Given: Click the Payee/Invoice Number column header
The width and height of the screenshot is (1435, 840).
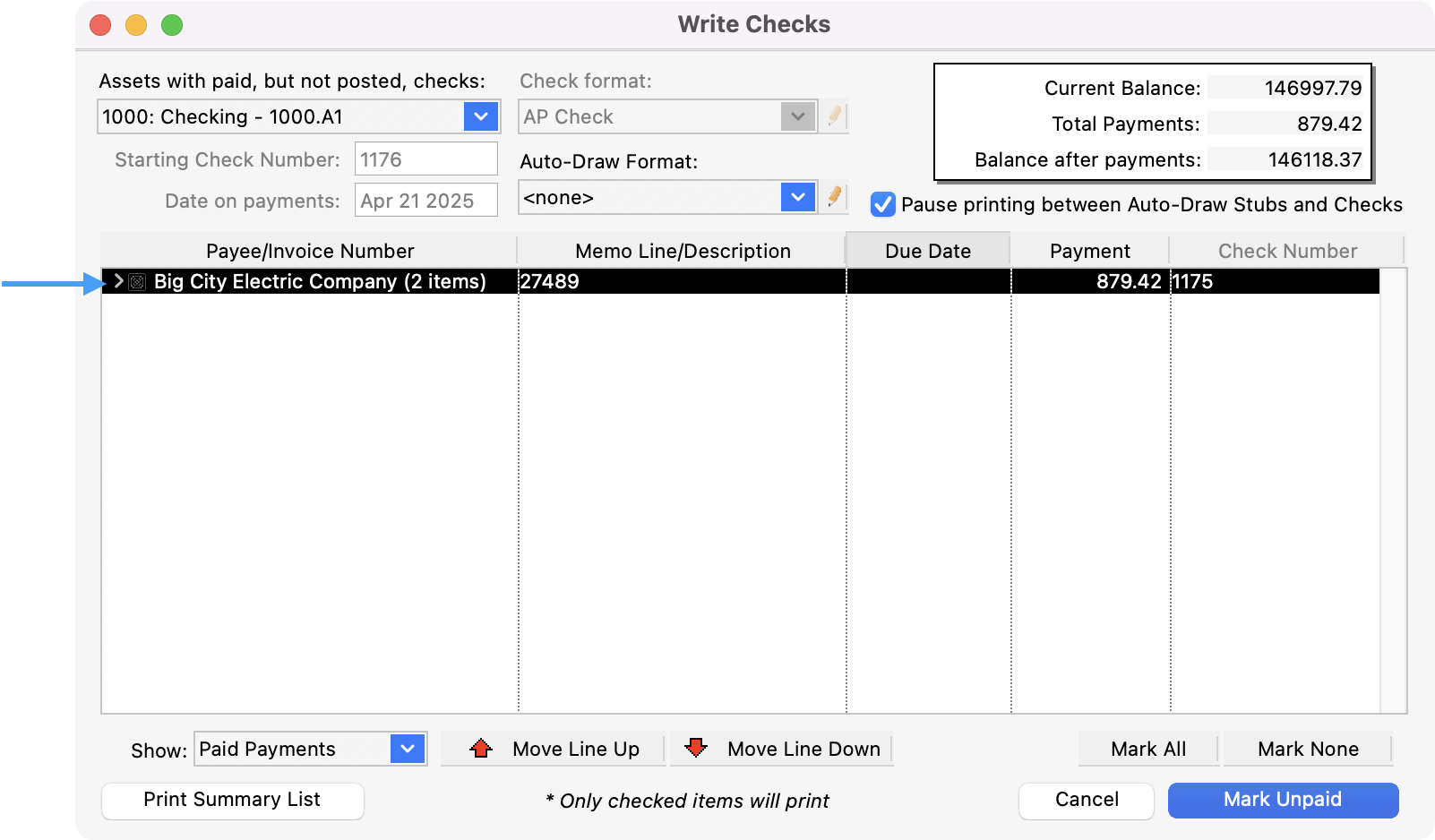Looking at the screenshot, I should point(310,251).
